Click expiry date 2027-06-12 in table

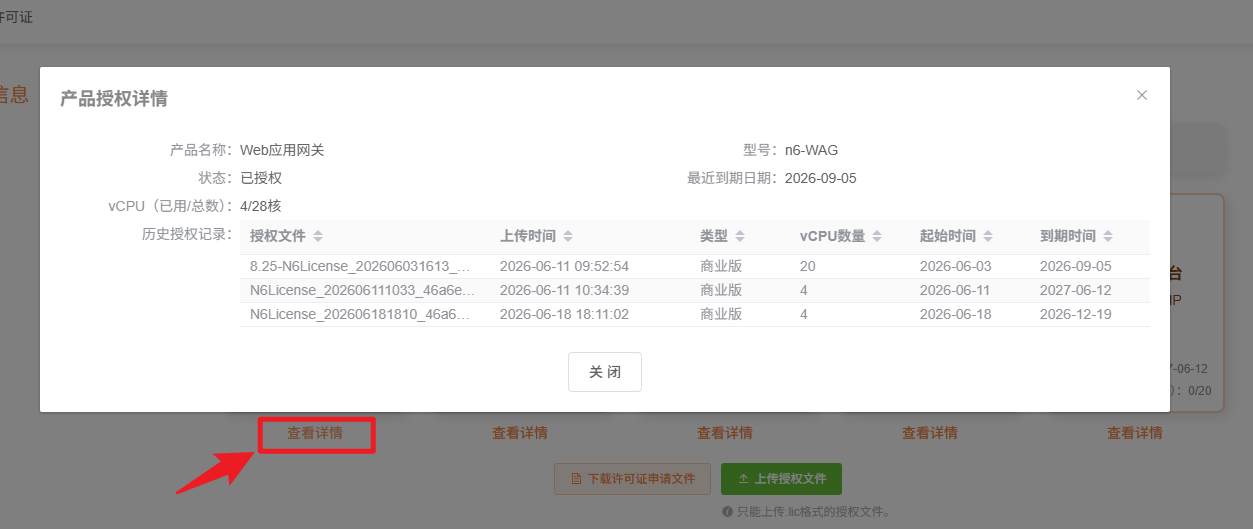1075,290
